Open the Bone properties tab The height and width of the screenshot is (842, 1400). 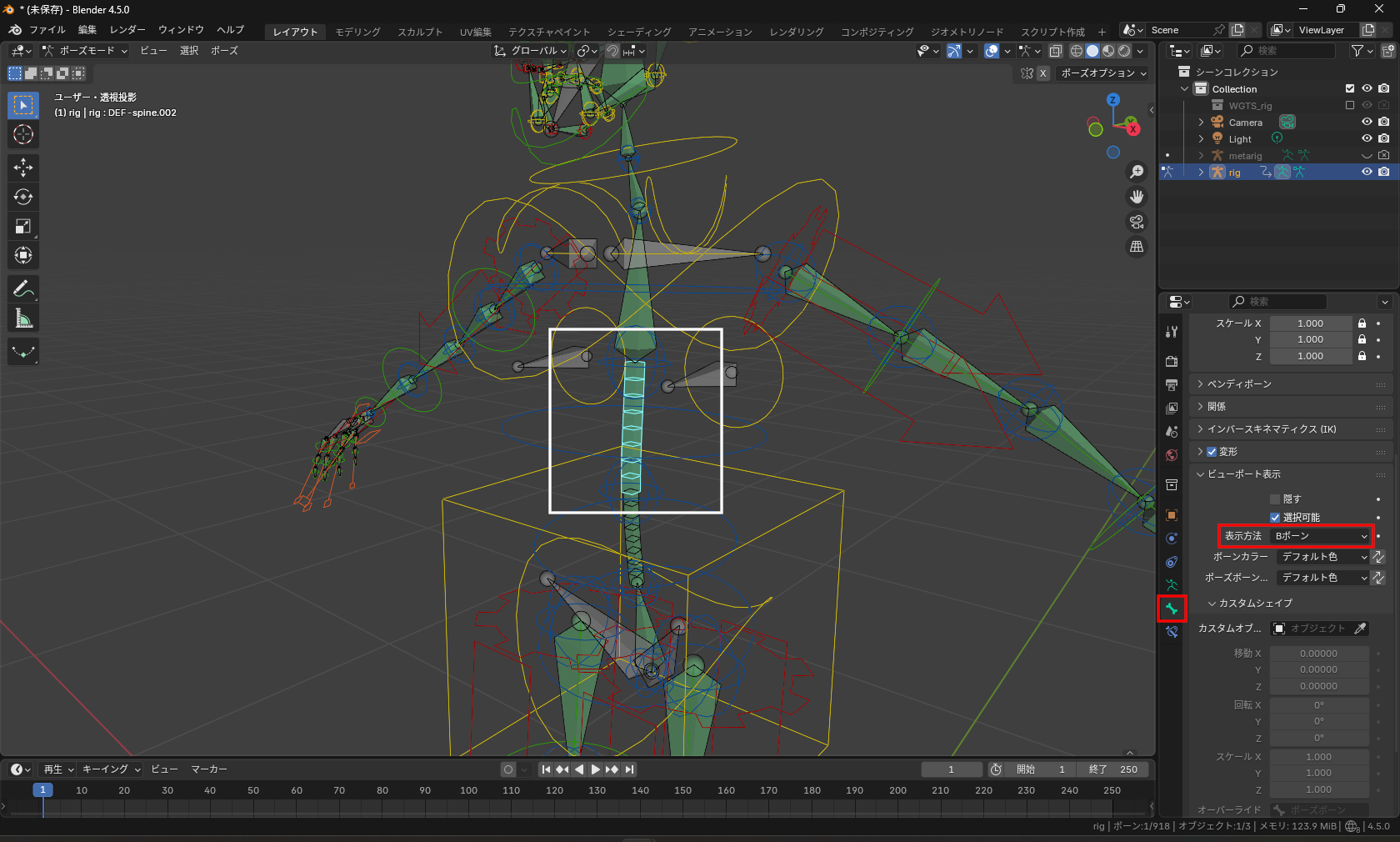click(x=1172, y=609)
